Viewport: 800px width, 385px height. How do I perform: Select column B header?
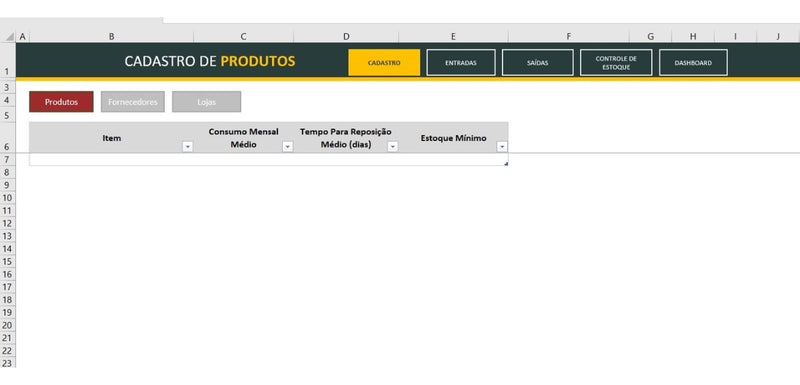pyautogui.click(x=111, y=37)
